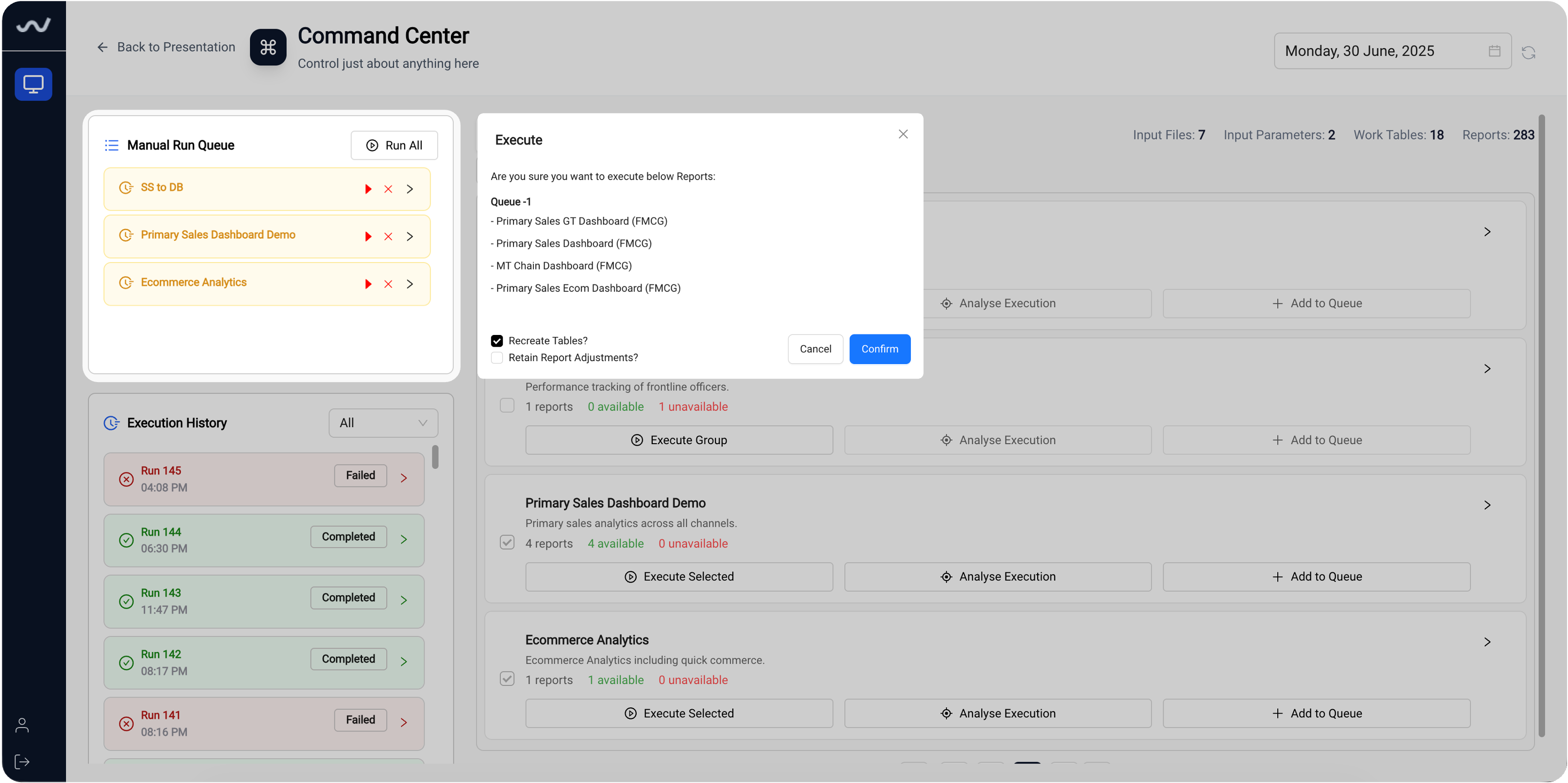Click Execute Selected for Ecommerce Analytics
This screenshot has width=1568, height=783.
pyautogui.click(x=679, y=713)
